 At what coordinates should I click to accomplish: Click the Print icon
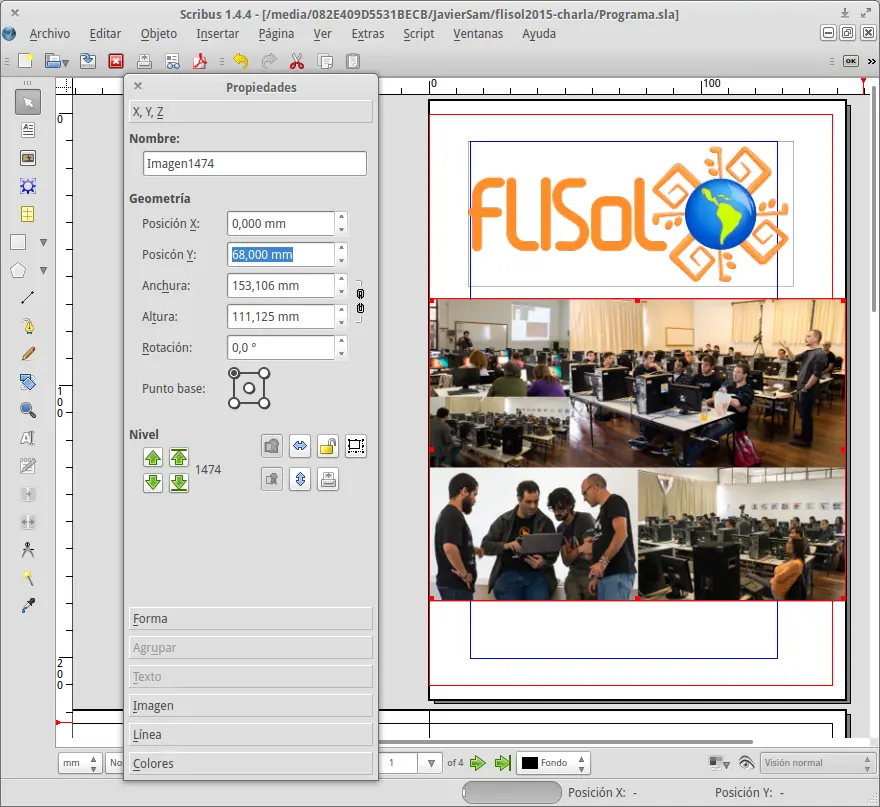tap(144, 61)
